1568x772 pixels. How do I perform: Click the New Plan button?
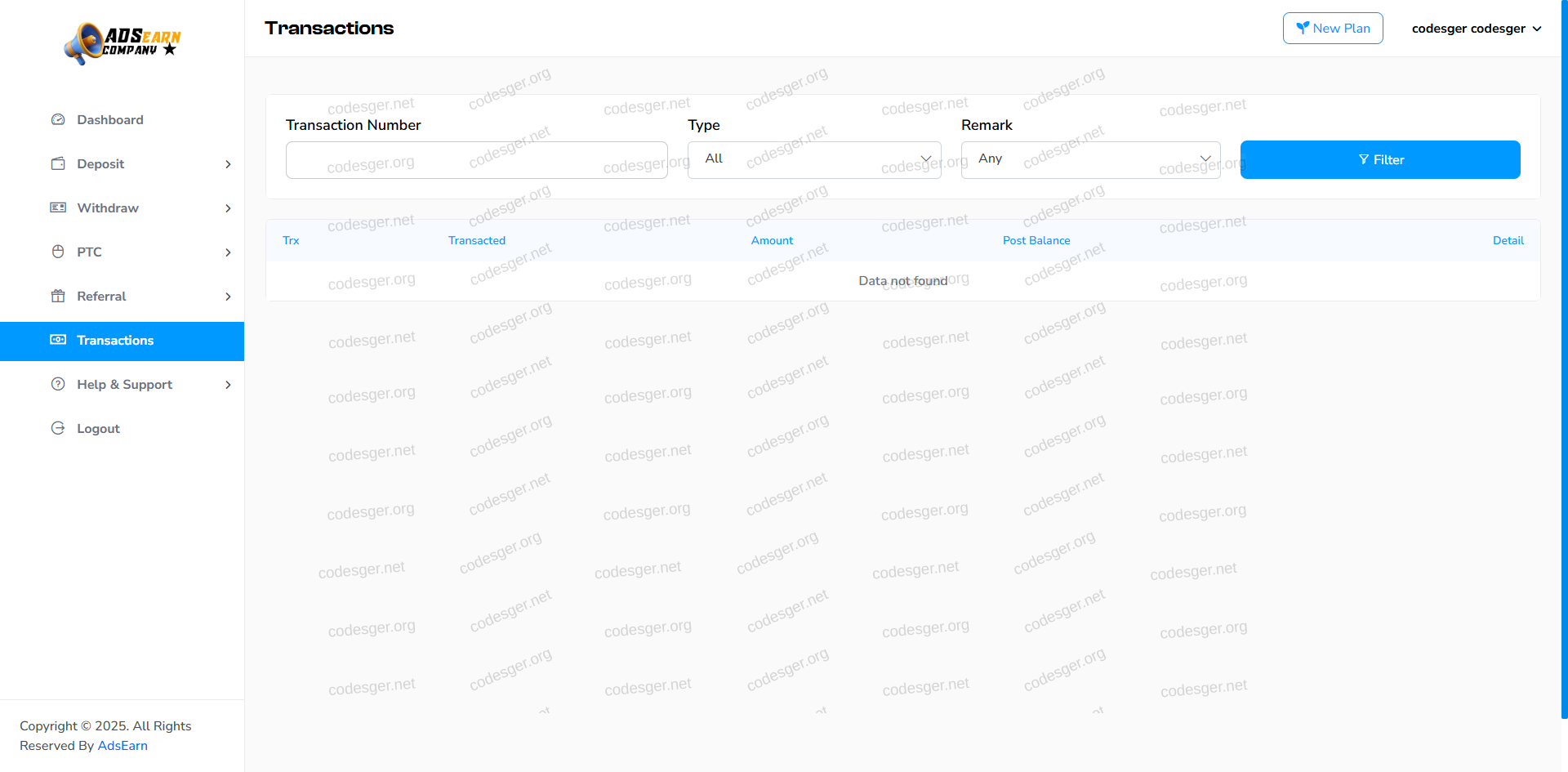coord(1332,29)
